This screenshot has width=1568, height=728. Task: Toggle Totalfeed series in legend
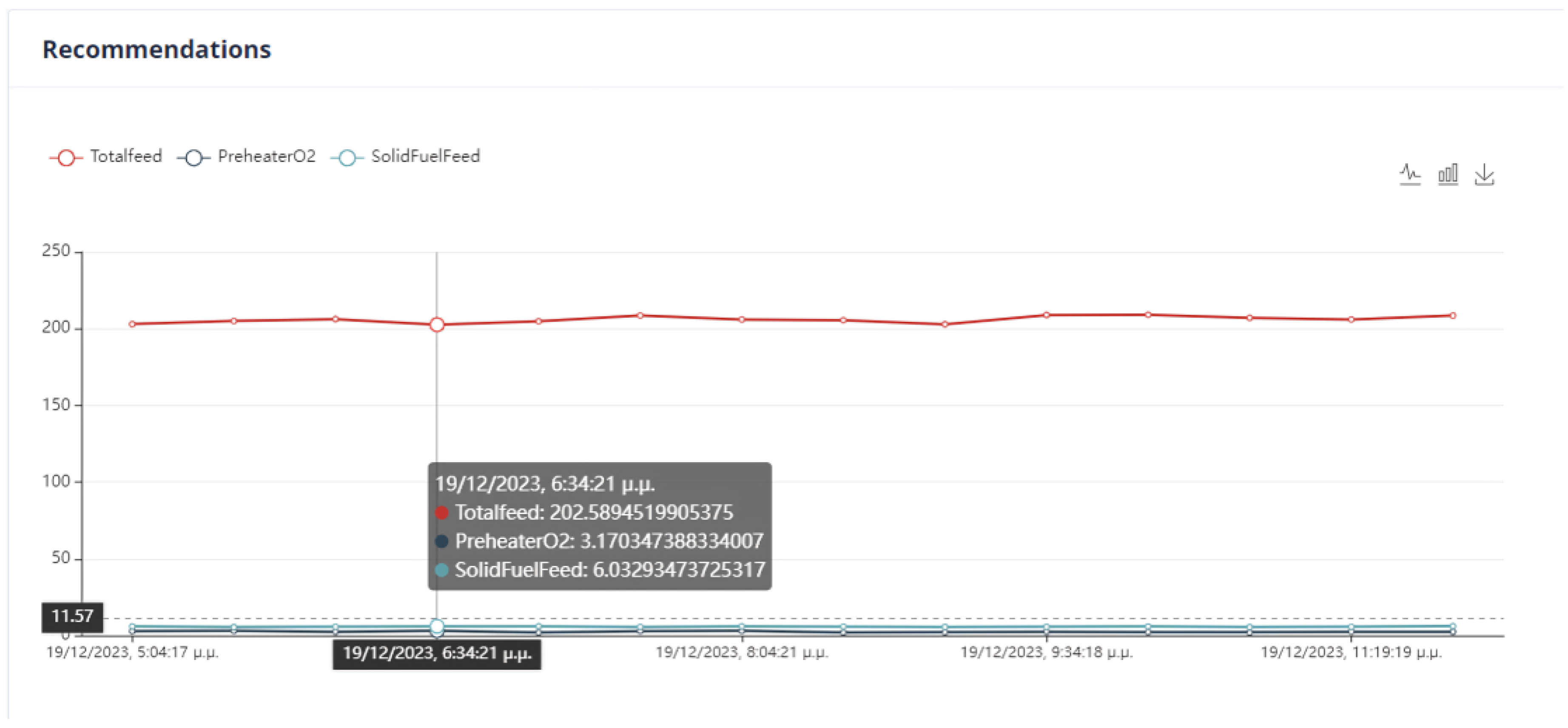pos(125,156)
